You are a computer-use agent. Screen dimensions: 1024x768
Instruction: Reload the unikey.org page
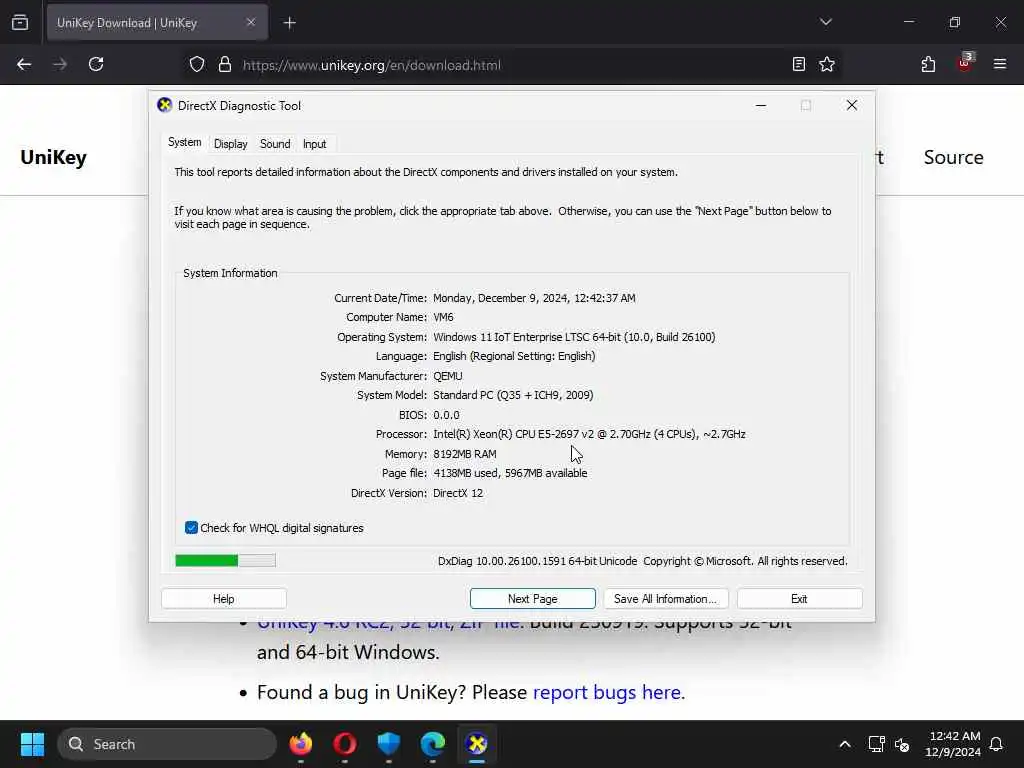(x=96, y=64)
